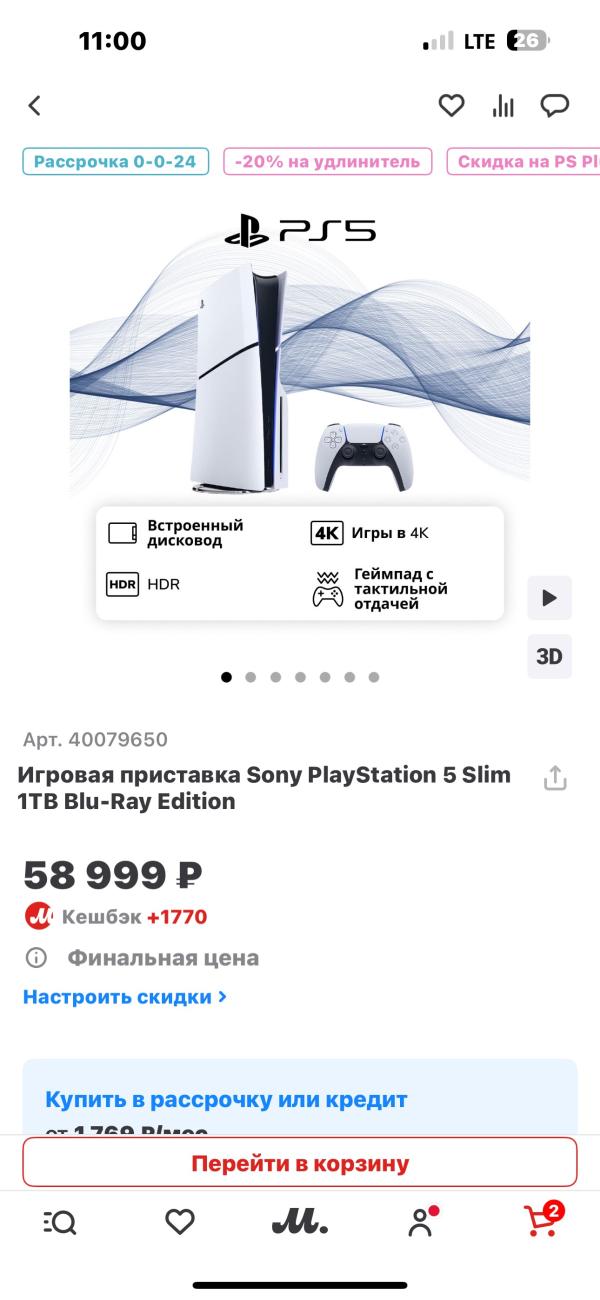Open favorites tab in bottom navigation

tap(180, 1222)
